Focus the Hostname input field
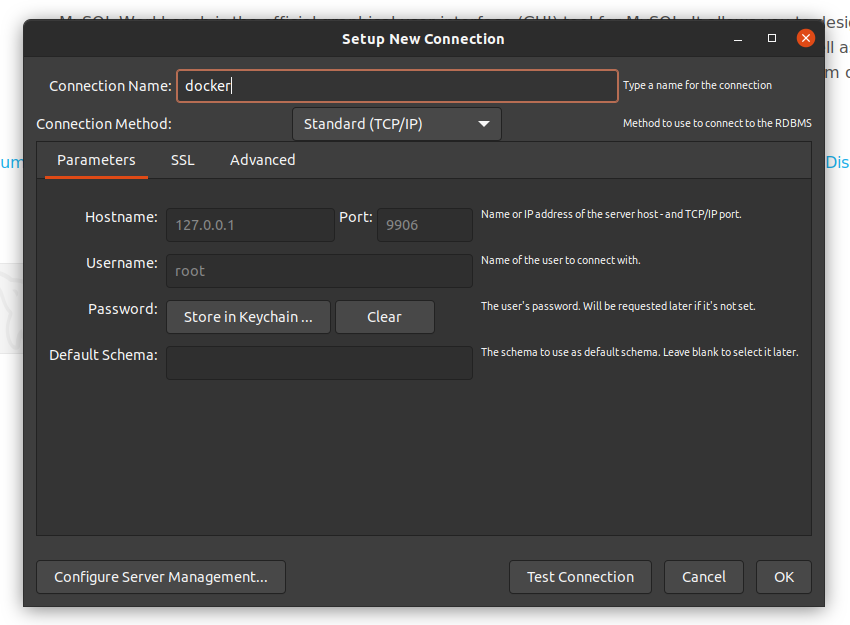This screenshot has height=625, width=850. click(x=250, y=225)
